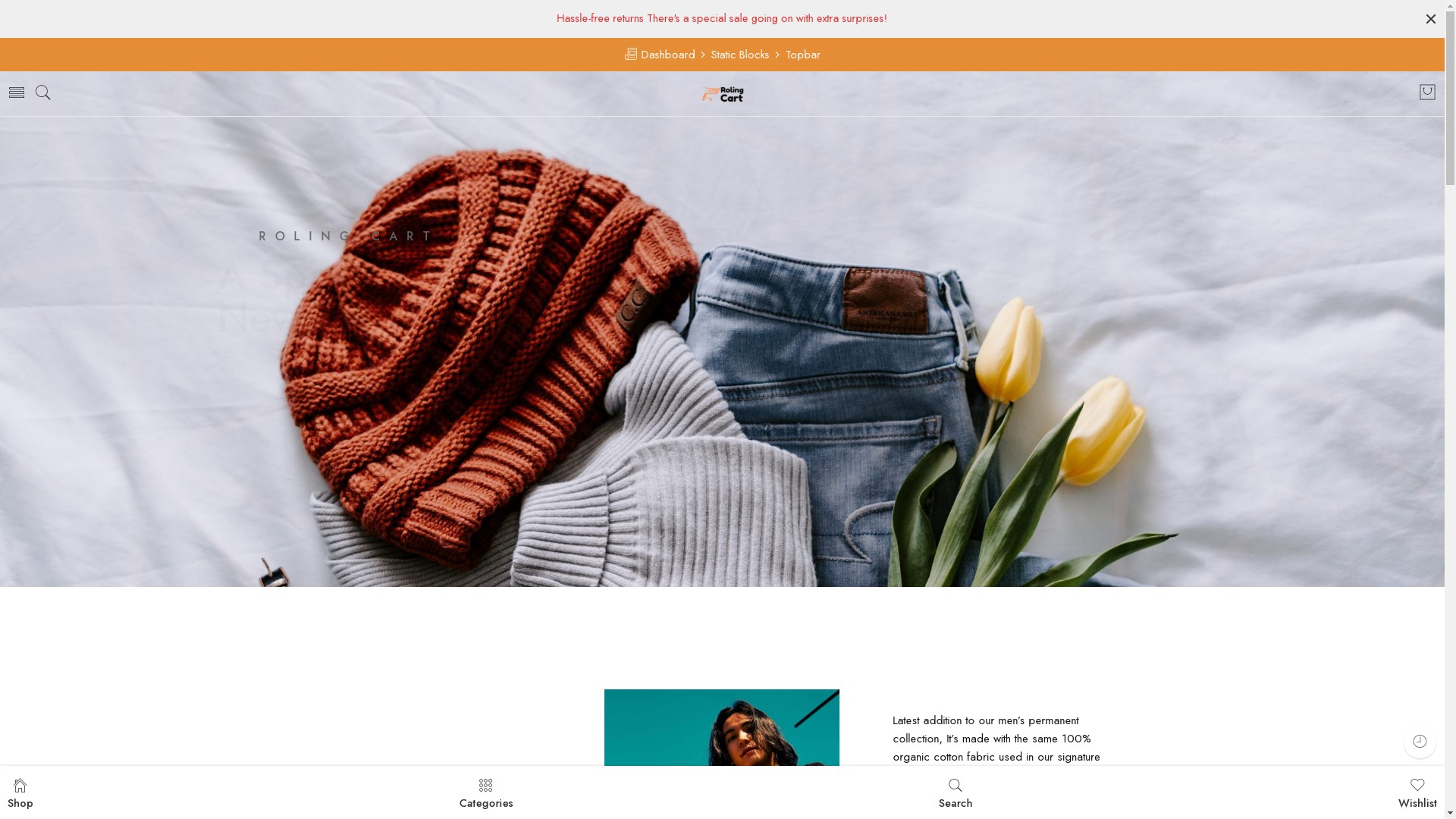Enable the top announcement bar visibility
The image size is (1456, 819).
[1431, 18]
